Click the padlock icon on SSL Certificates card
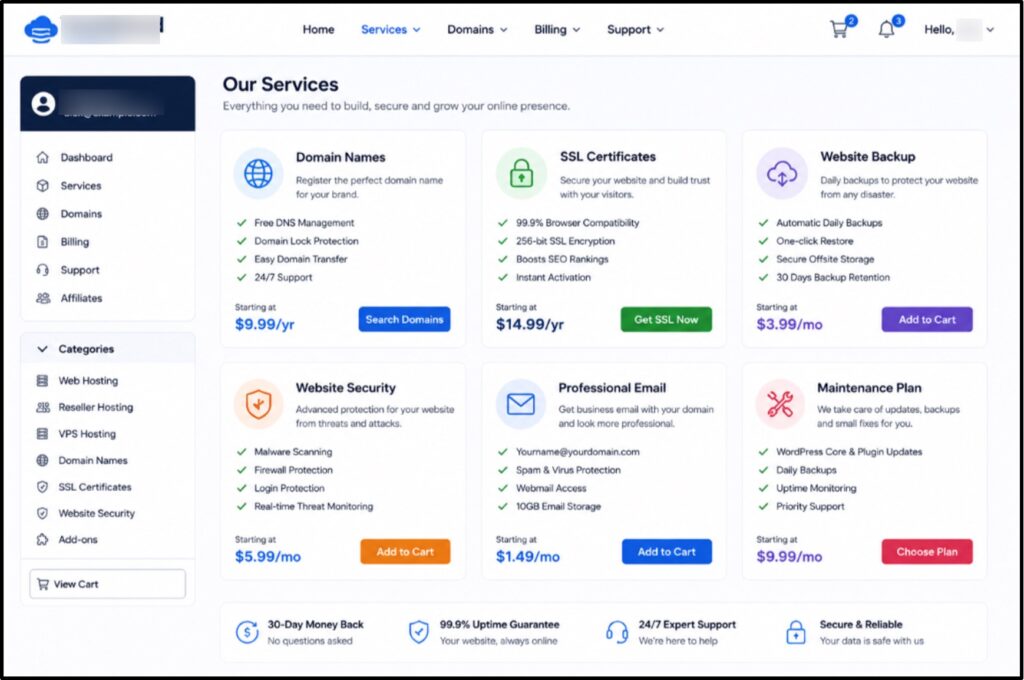This screenshot has width=1024, height=680. coord(520,174)
